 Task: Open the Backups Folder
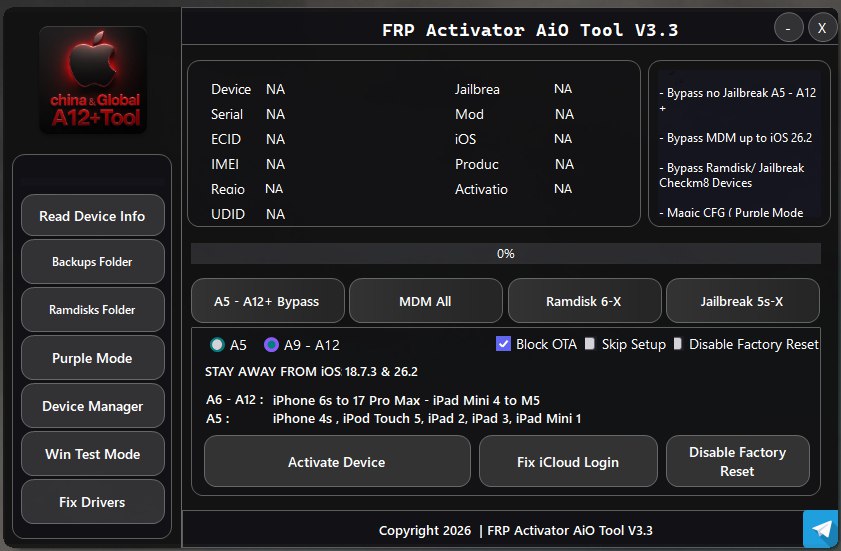point(92,262)
